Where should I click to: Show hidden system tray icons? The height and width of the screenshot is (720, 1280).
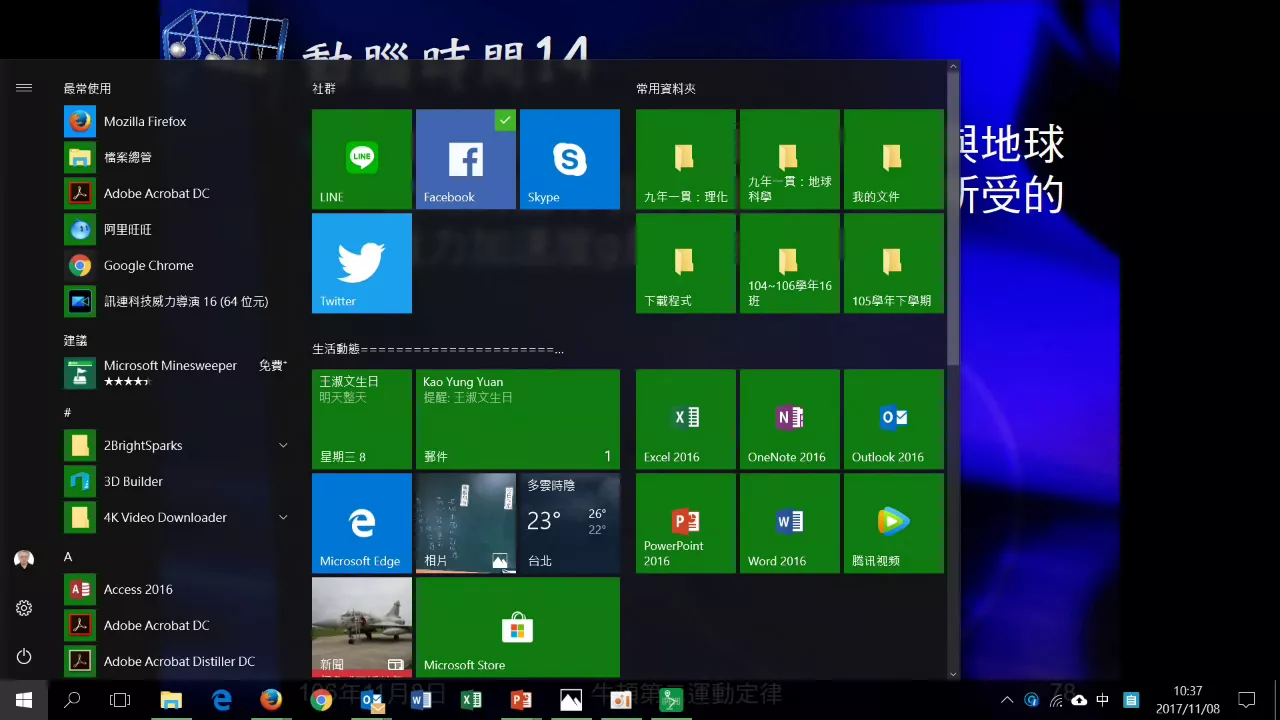tap(1007, 700)
